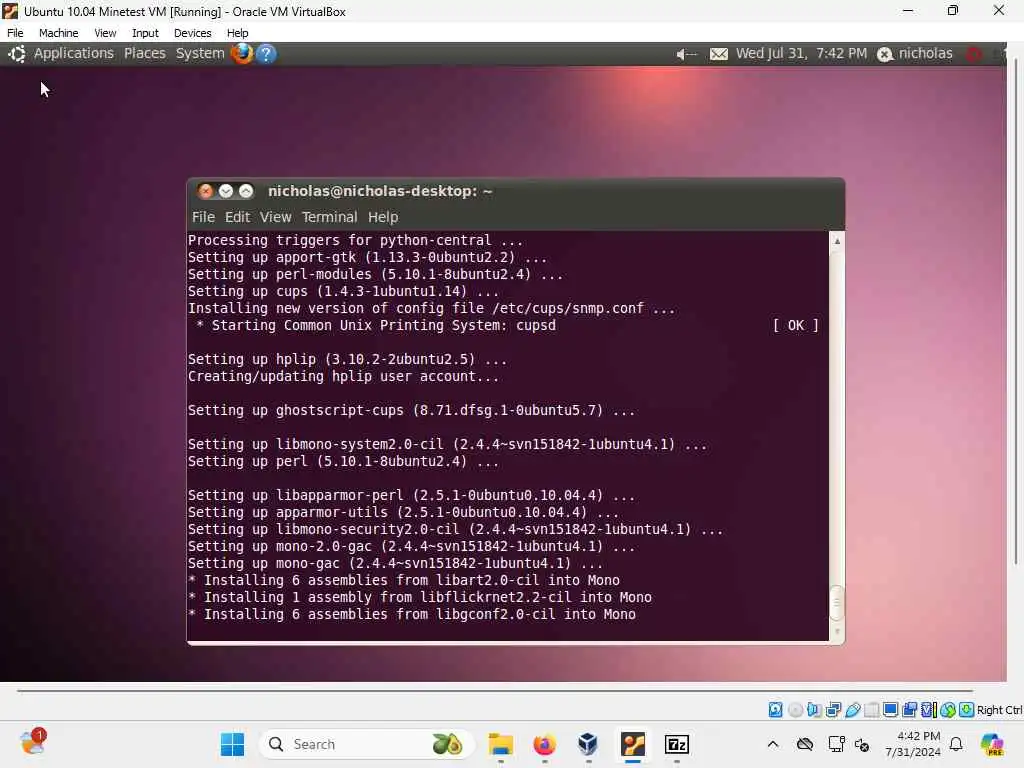Click the mouse integration status icon
Image resolution: width=1024 pixels, height=768 pixels.
point(948,710)
